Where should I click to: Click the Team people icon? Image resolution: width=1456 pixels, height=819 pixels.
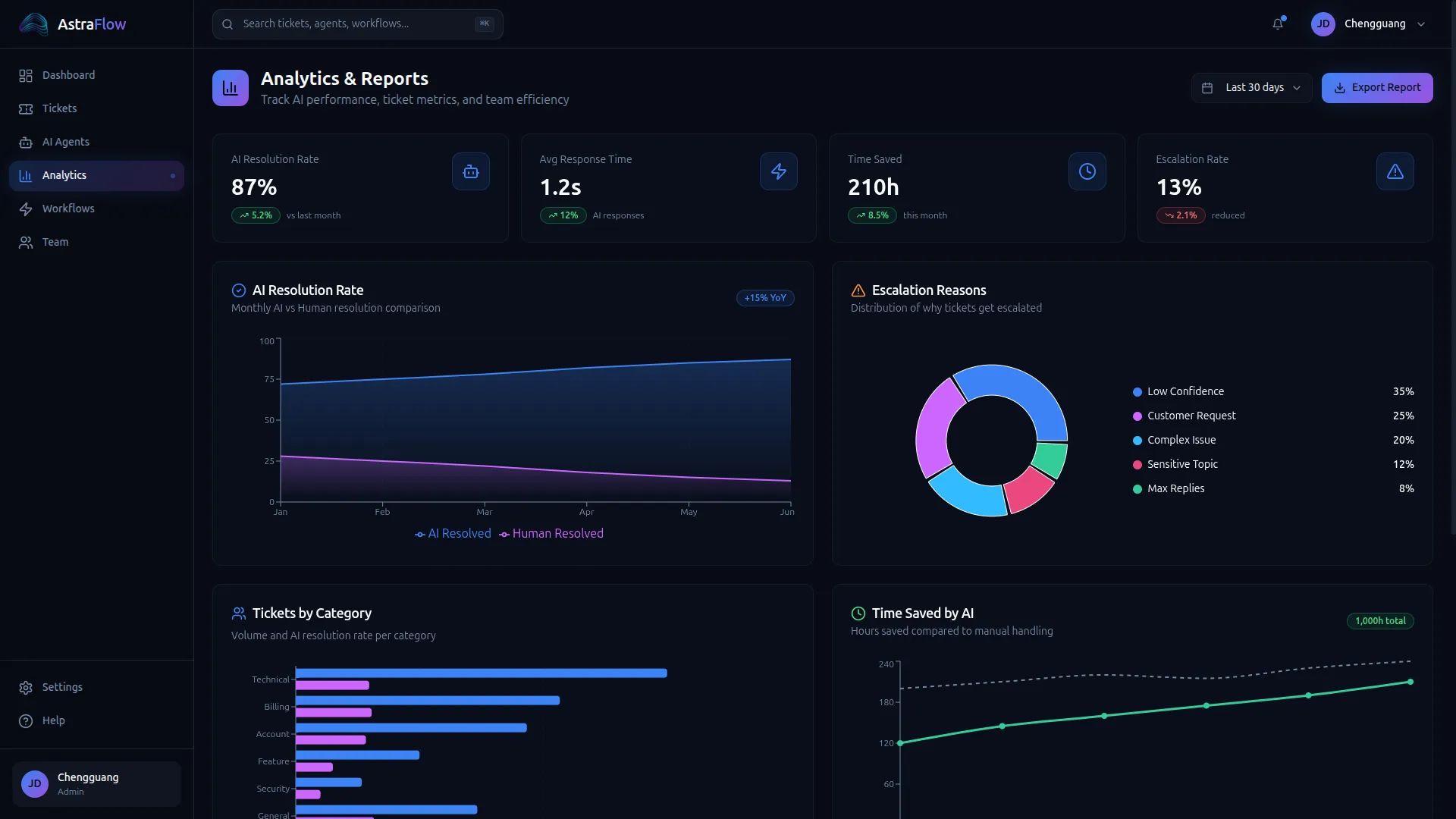pos(26,243)
